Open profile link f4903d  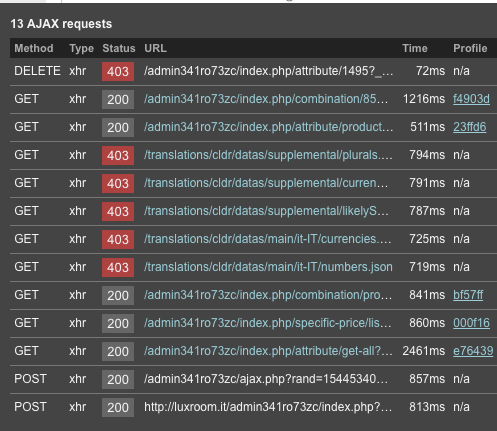click(471, 99)
